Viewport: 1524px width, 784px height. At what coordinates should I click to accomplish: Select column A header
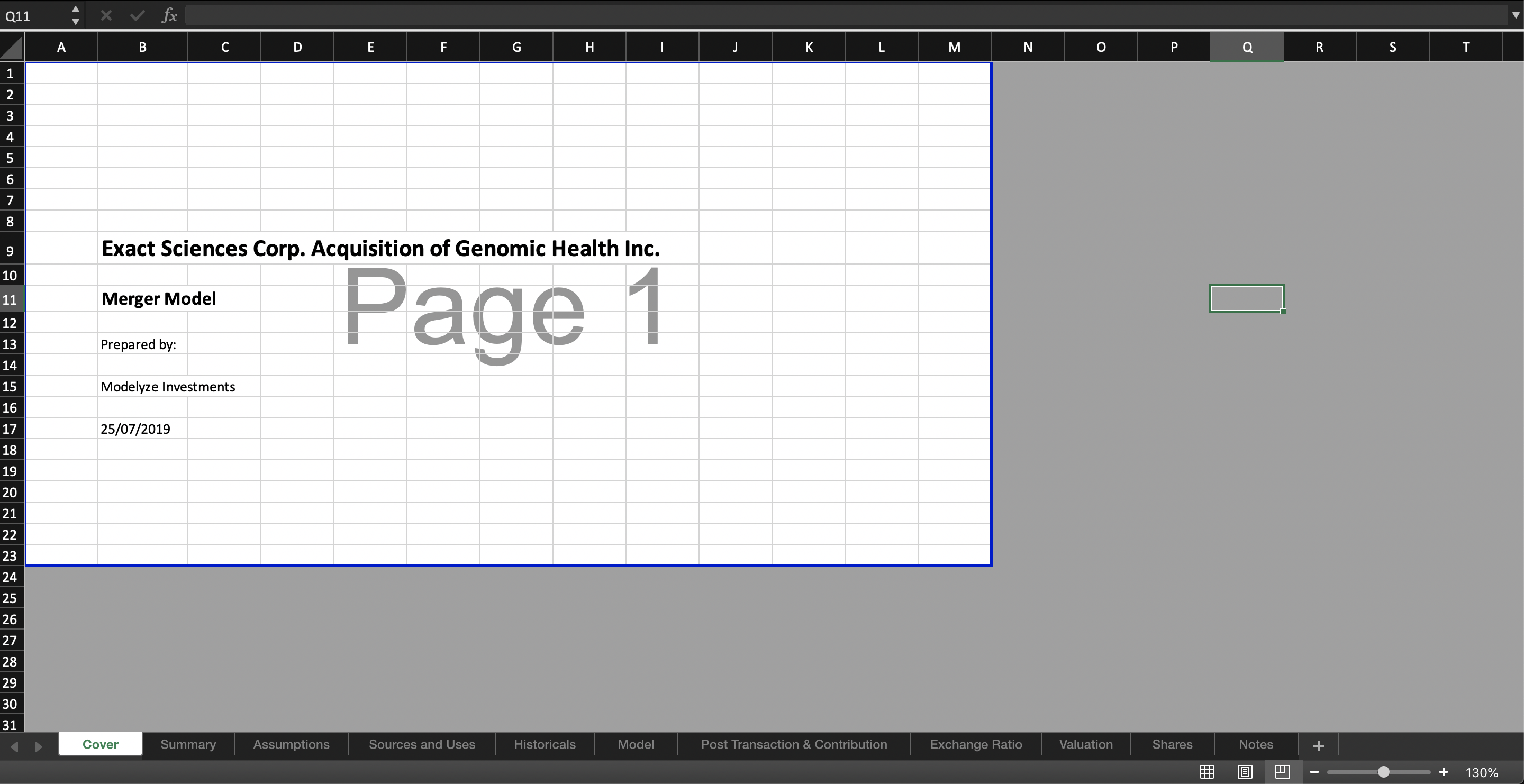(61, 47)
